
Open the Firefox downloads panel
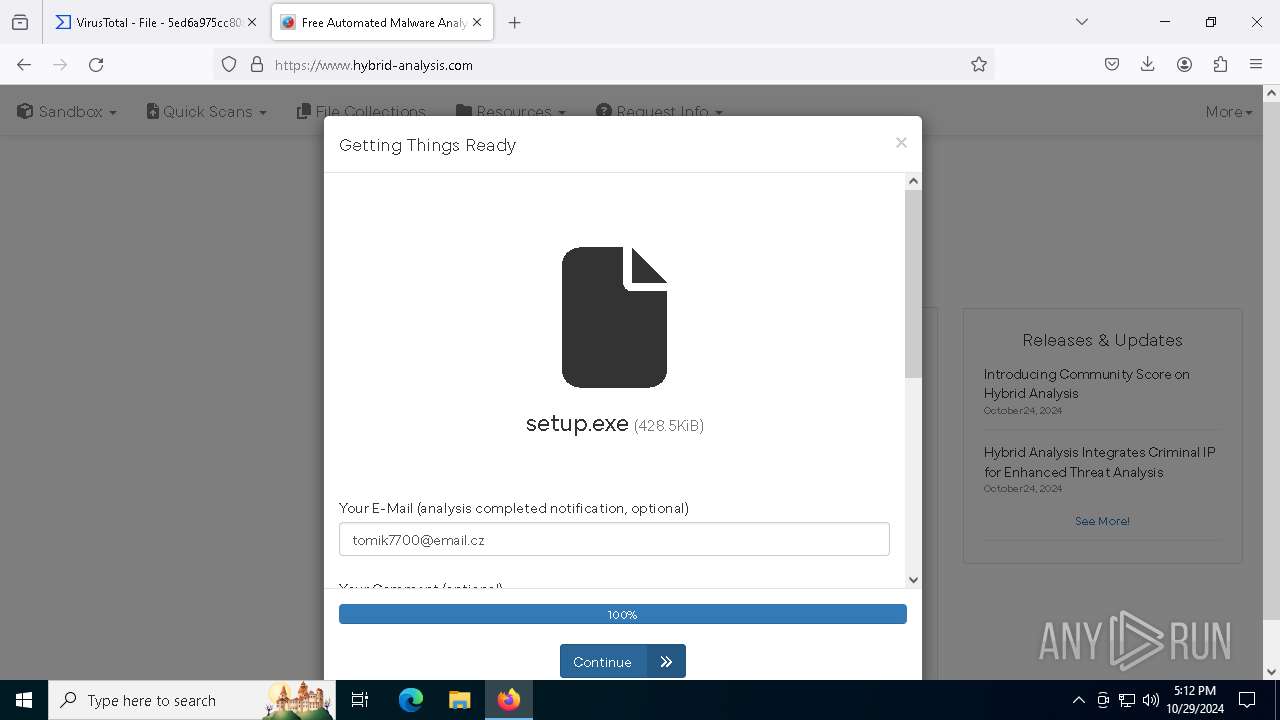click(x=1148, y=64)
